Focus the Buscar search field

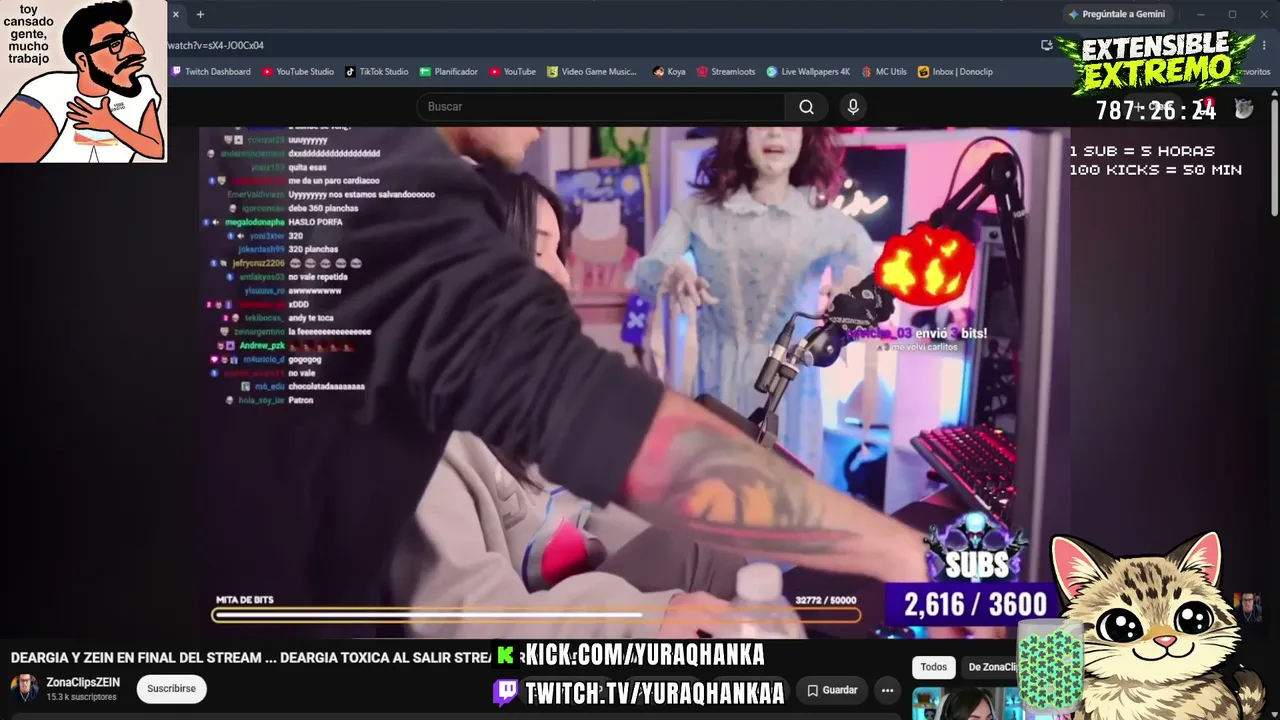point(601,107)
